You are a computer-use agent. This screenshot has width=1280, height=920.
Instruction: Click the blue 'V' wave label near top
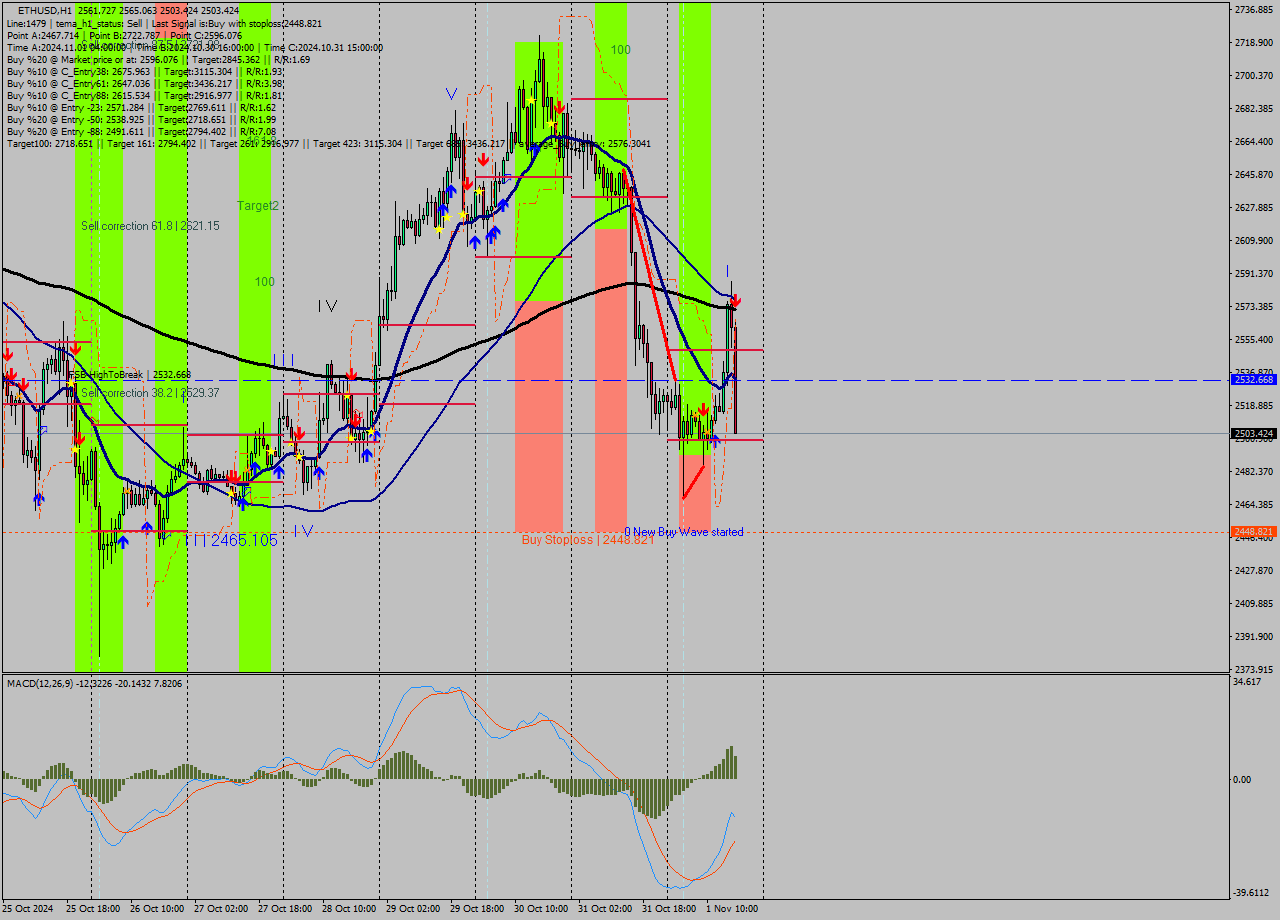tap(452, 94)
